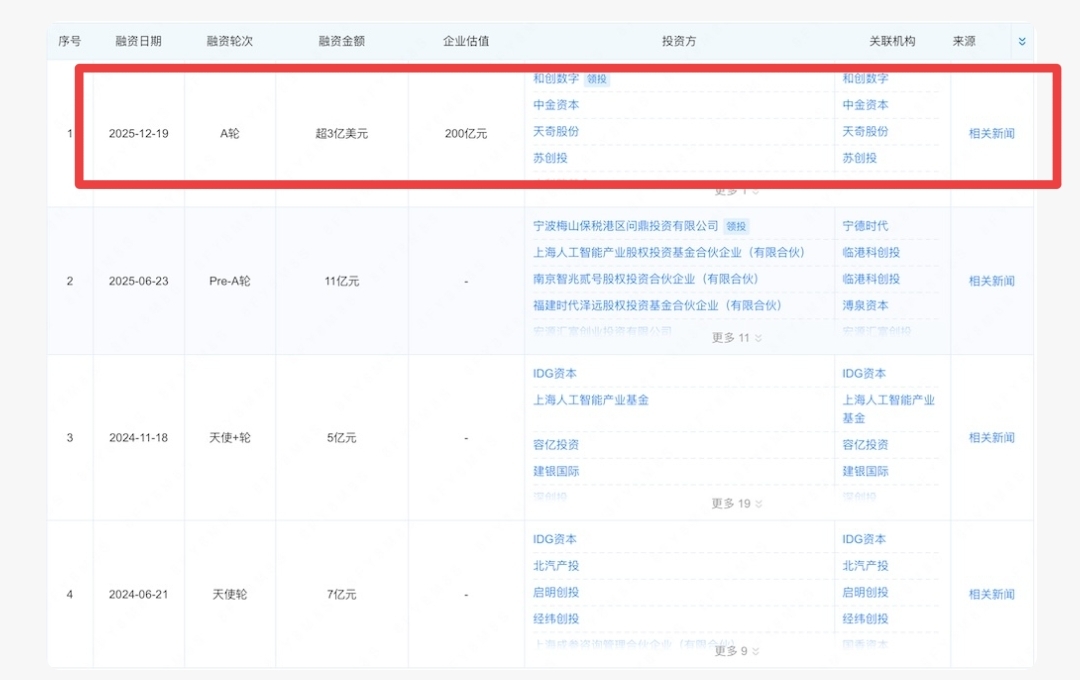Select round cell Pre-A轮
This screenshot has height=680, width=1080.
(x=230, y=281)
